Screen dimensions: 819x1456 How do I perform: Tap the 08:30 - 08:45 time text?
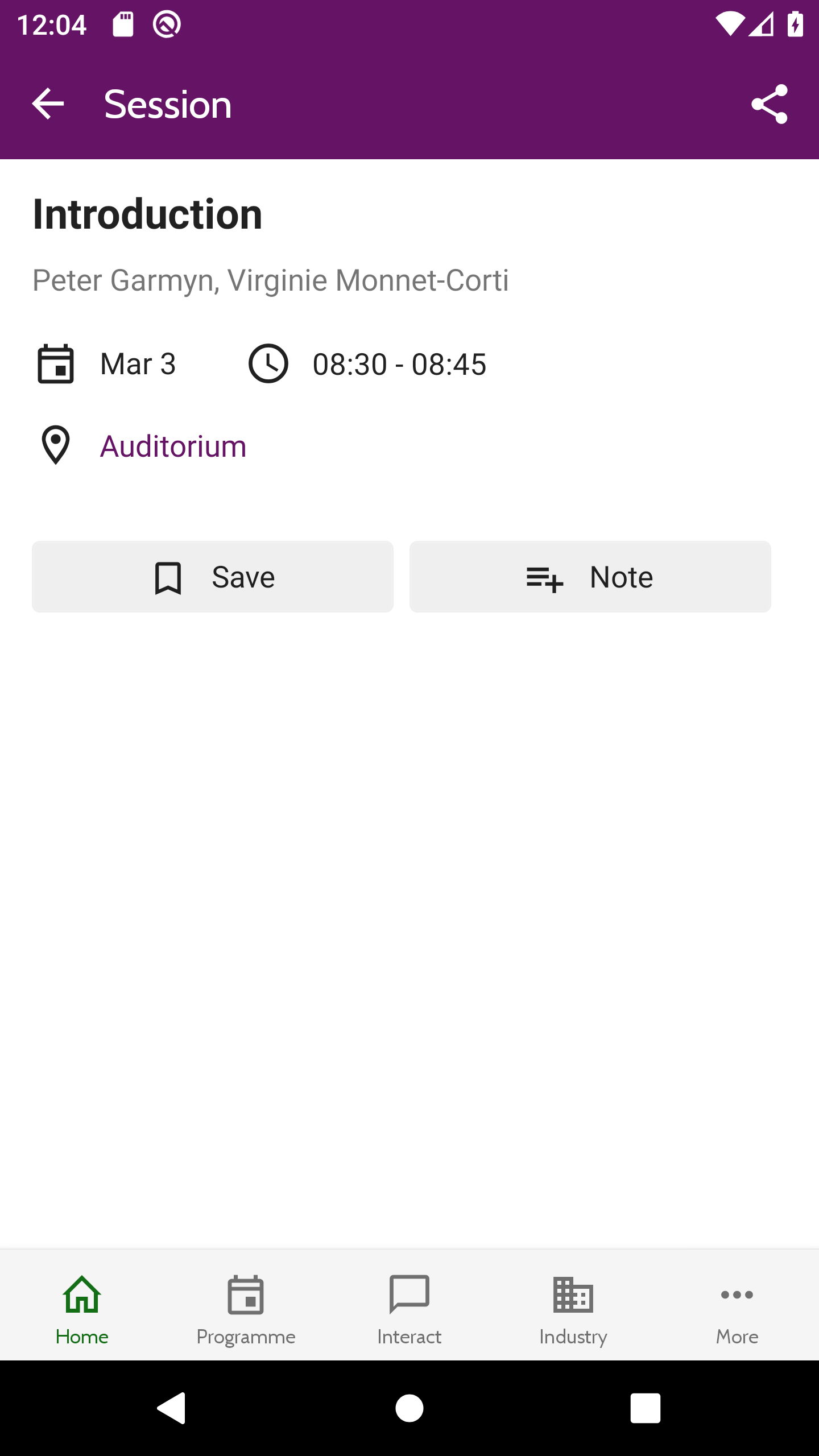coord(400,364)
